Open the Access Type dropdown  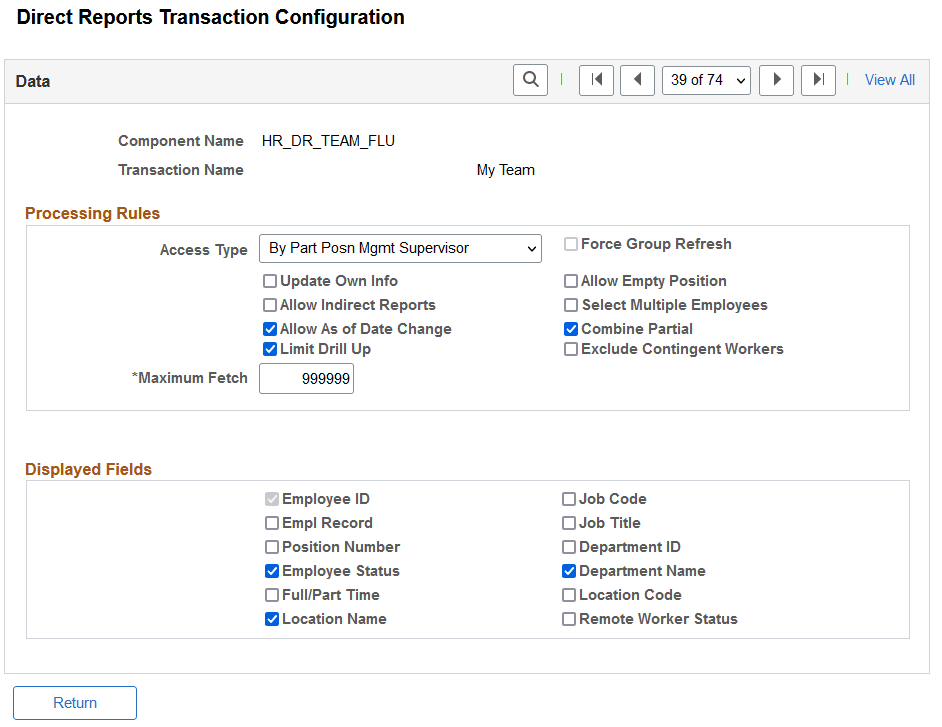coord(400,248)
